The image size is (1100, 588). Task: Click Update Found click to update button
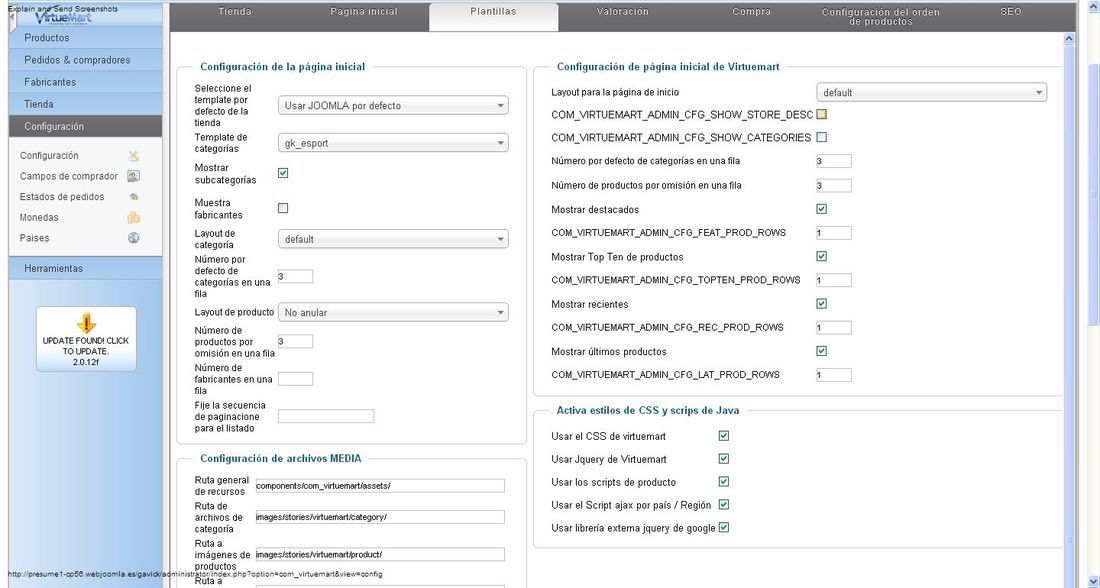(86, 340)
